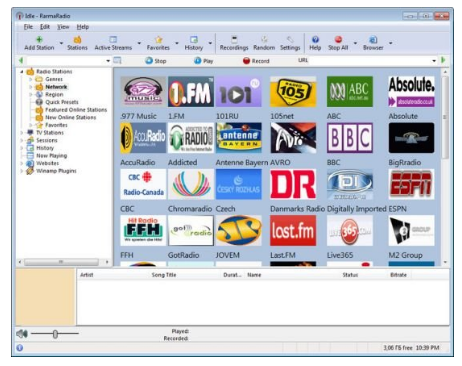Open the Stations toolbar button
Viewport: 462px width, 366px height.
pos(77,43)
